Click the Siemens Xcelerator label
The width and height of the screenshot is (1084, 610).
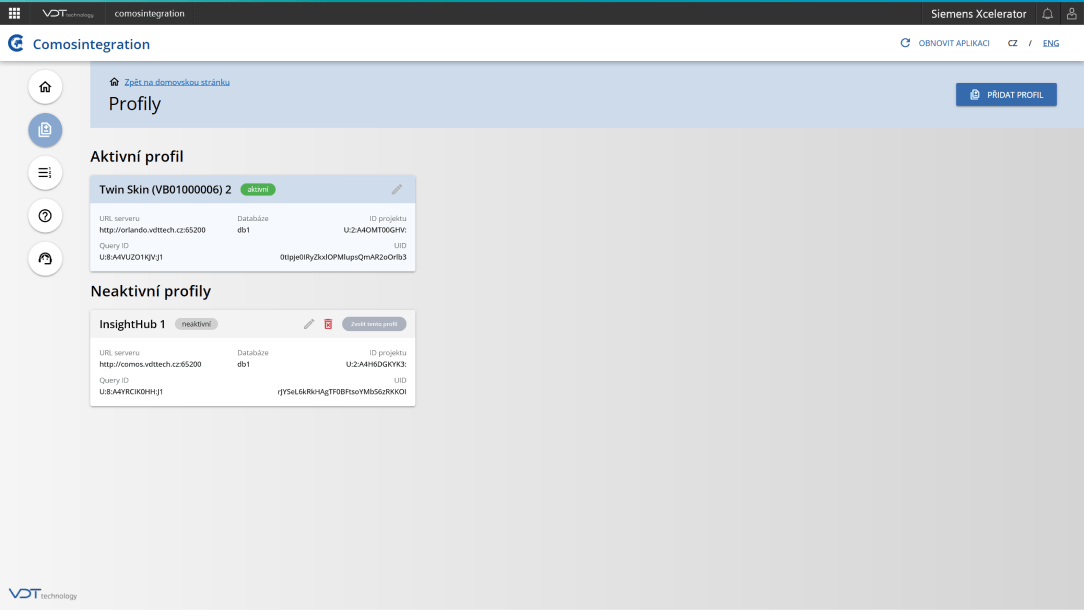click(x=978, y=13)
